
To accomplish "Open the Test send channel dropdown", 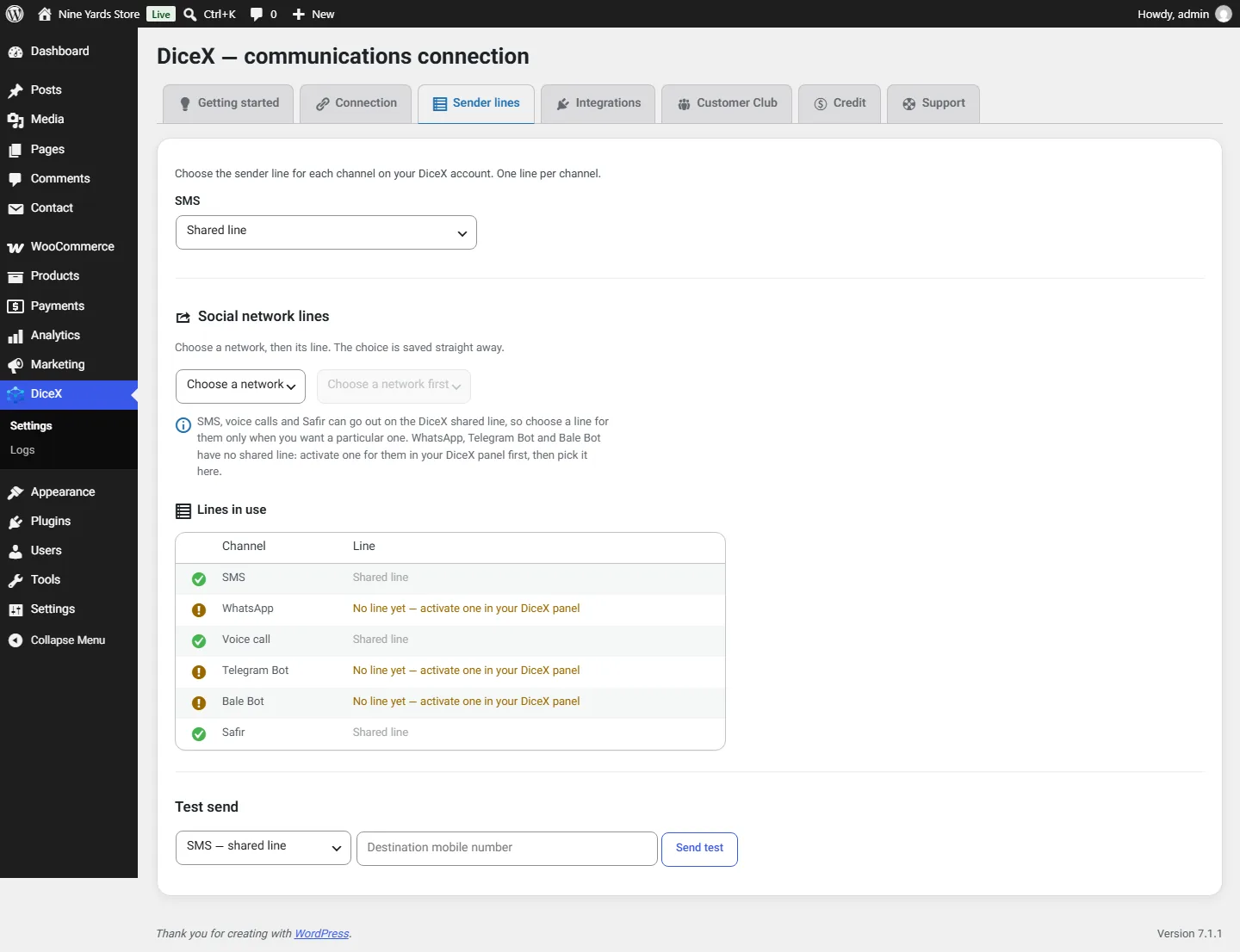I will pyautogui.click(x=263, y=848).
